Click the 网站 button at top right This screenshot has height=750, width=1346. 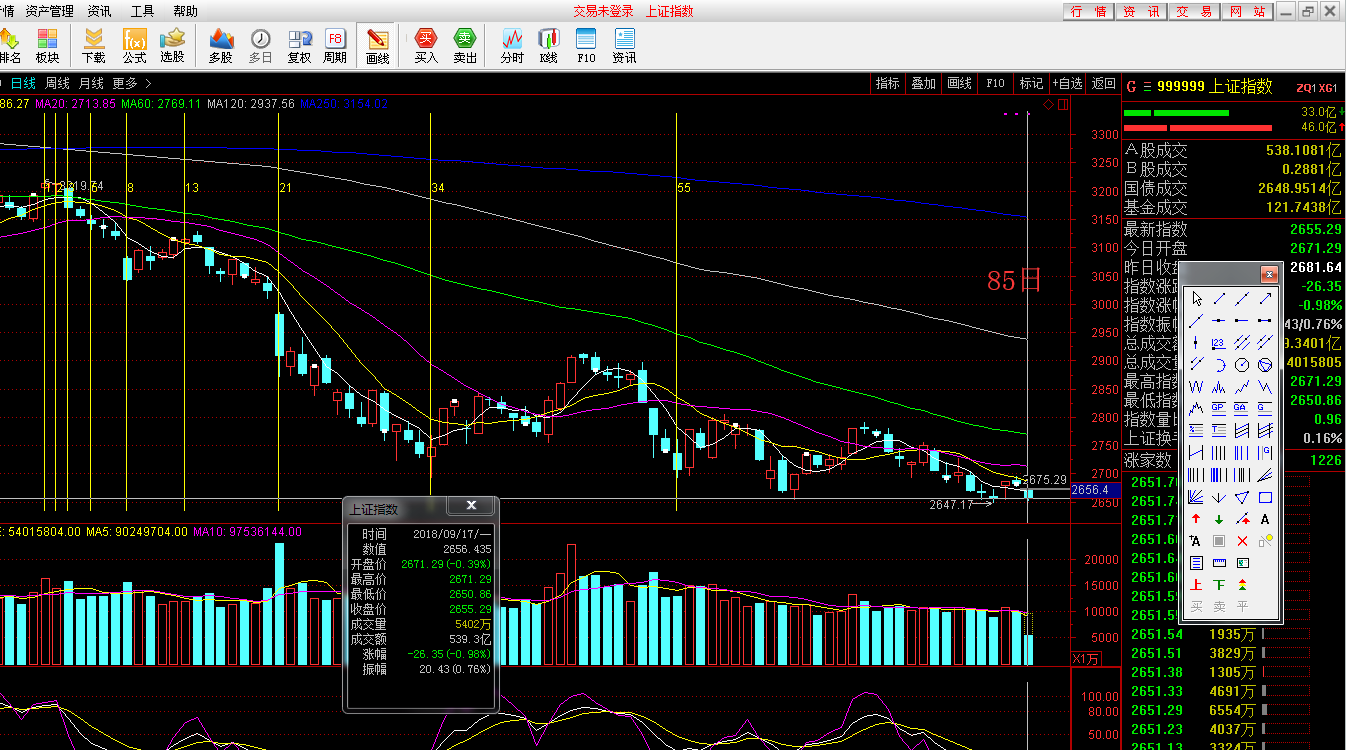(1246, 12)
